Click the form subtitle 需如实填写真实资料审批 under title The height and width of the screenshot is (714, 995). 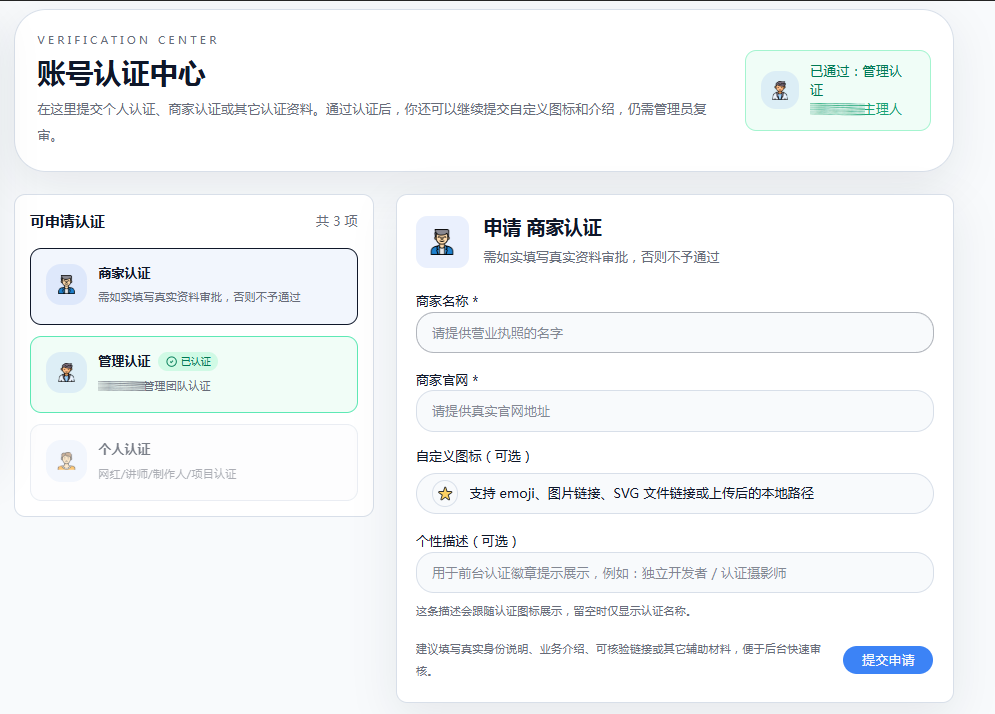pyautogui.click(x=602, y=257)
